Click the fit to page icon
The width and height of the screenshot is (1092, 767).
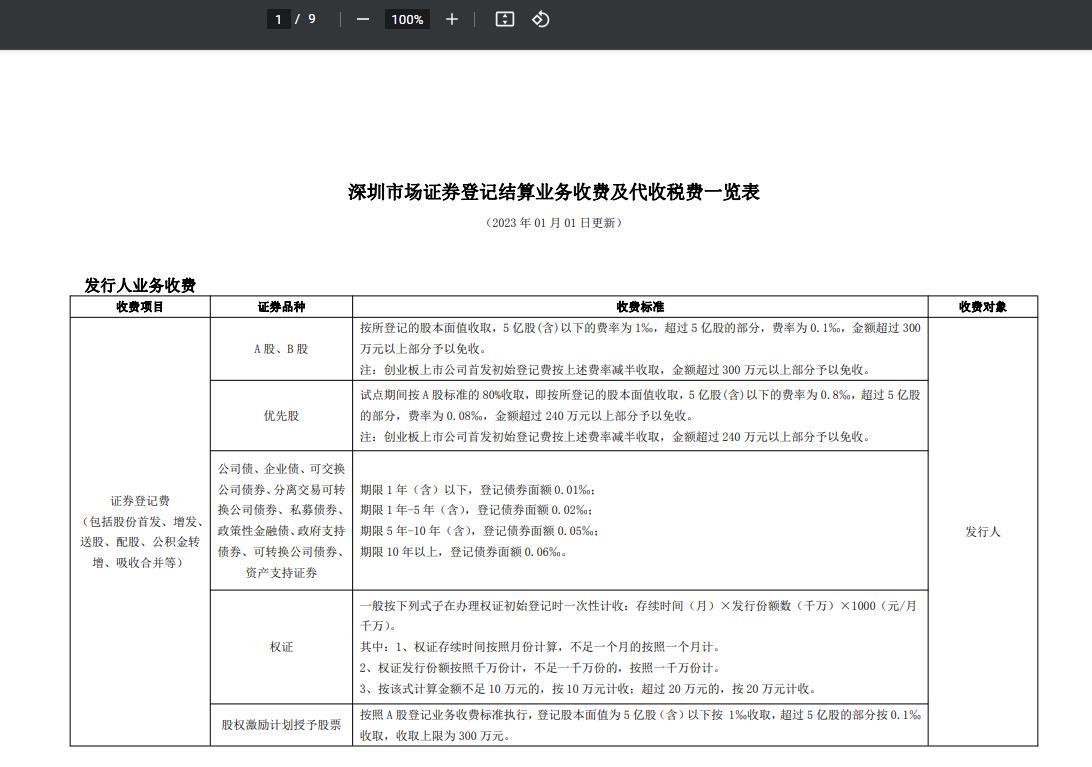click(x=504, y=20)
